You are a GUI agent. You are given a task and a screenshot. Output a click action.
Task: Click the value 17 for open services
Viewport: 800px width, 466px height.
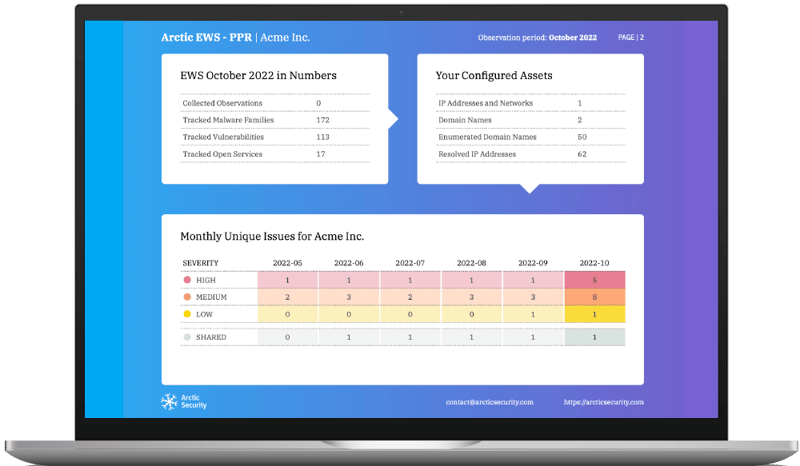320,154
